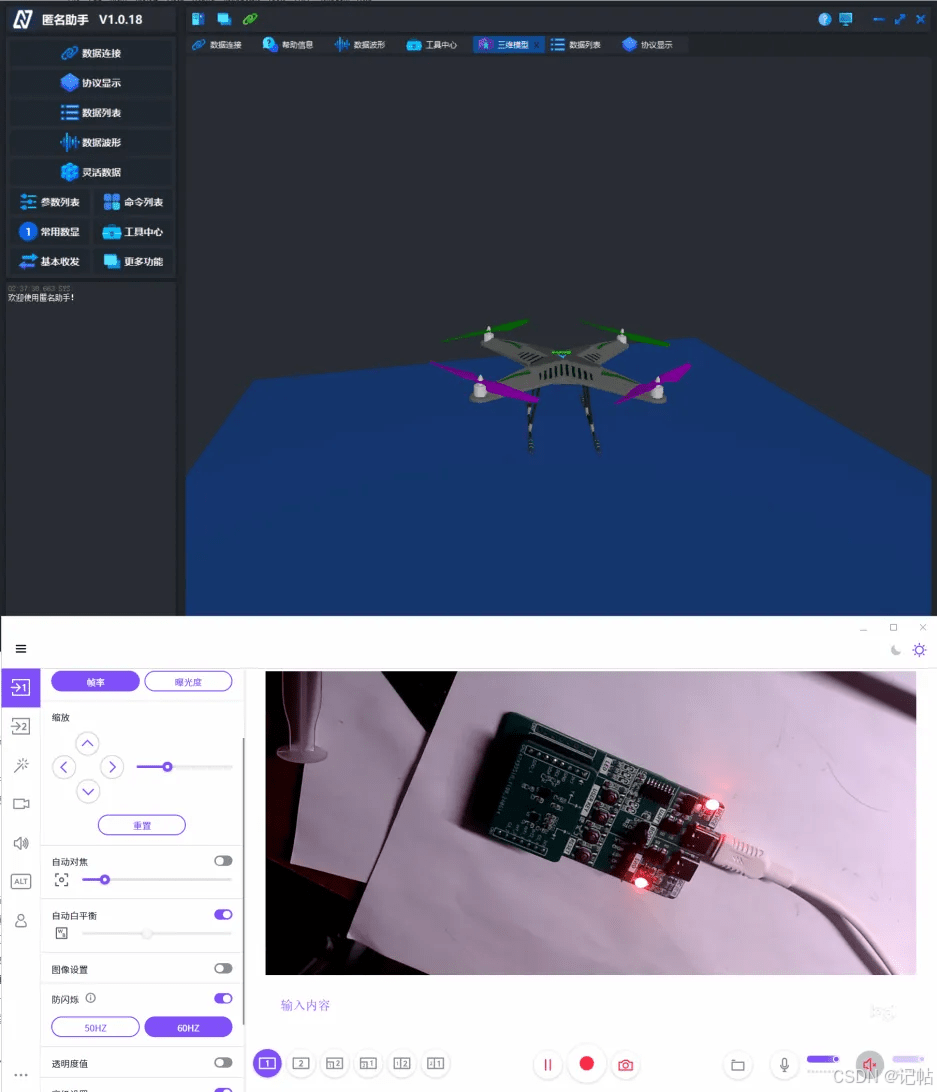Select the 曝光度 tab button
Image resolution: width=937 pixels, height=1092 pixels.
pyautogui.click(x=188, y=682)
